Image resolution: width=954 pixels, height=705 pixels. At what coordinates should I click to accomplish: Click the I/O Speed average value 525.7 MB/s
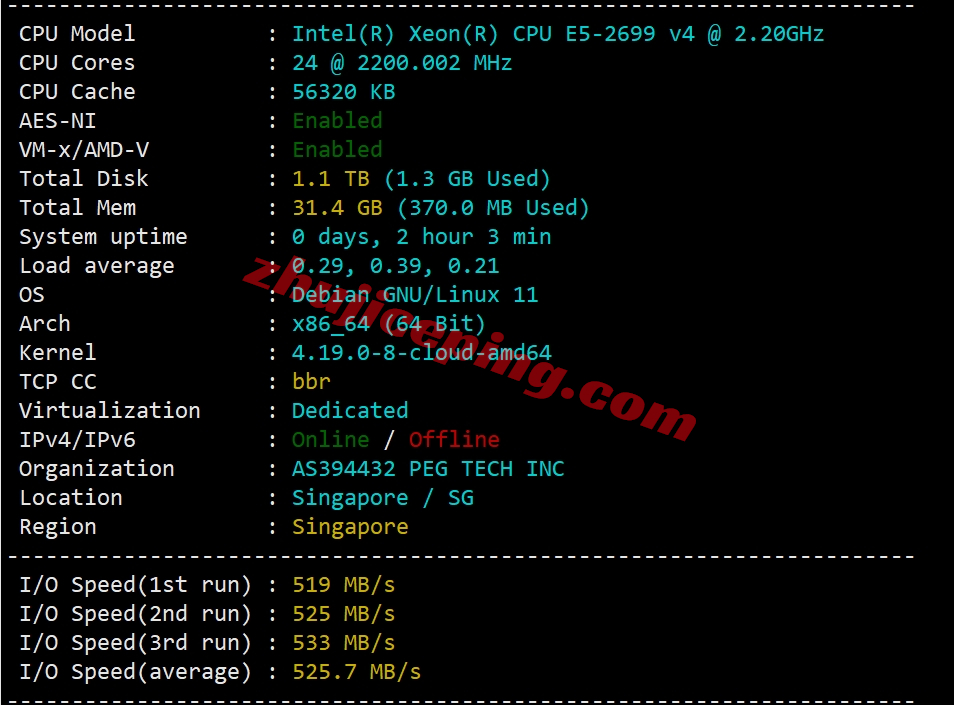coord(357,672)
